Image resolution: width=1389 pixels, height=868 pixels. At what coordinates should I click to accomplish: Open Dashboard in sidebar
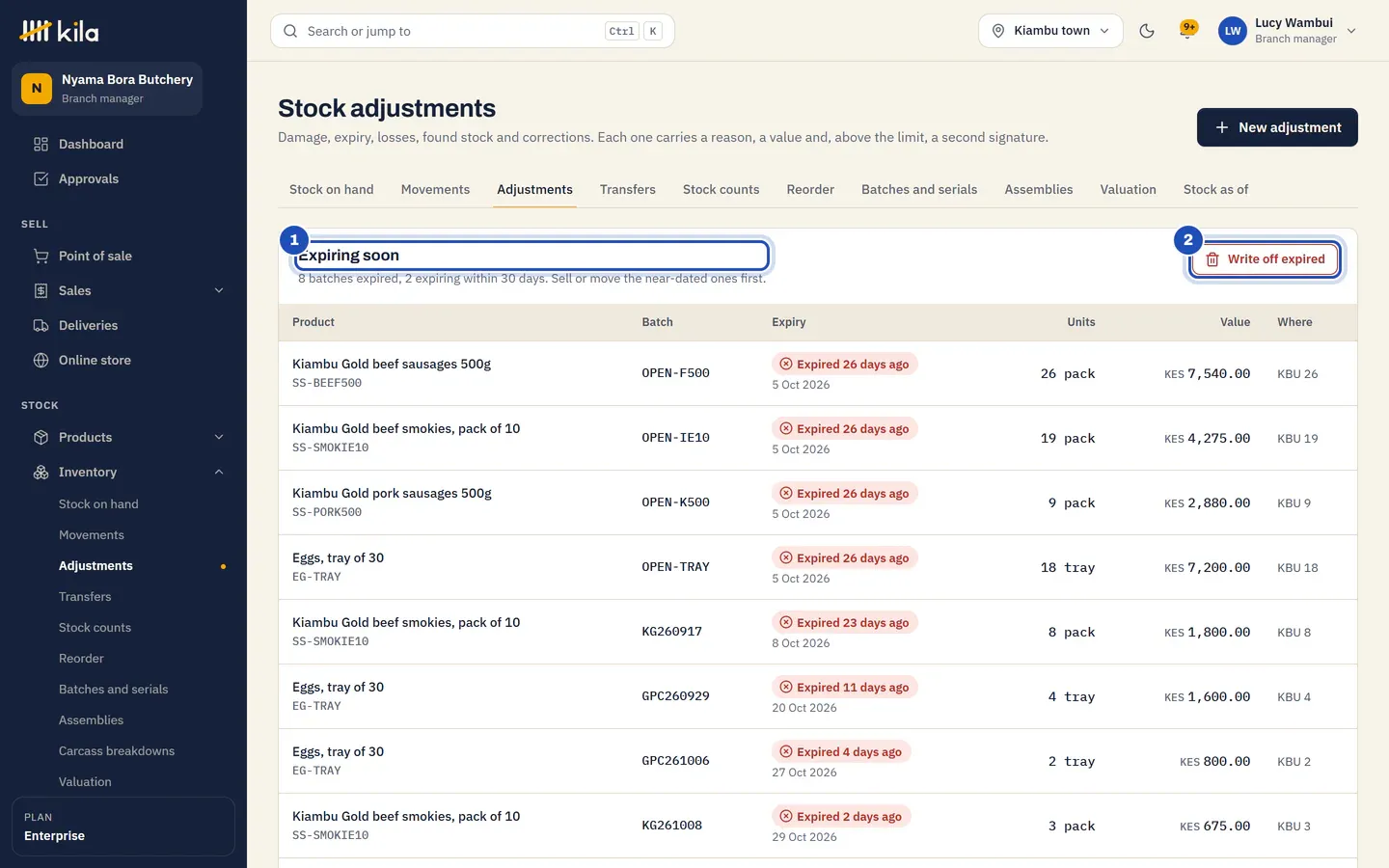point(123,144)
